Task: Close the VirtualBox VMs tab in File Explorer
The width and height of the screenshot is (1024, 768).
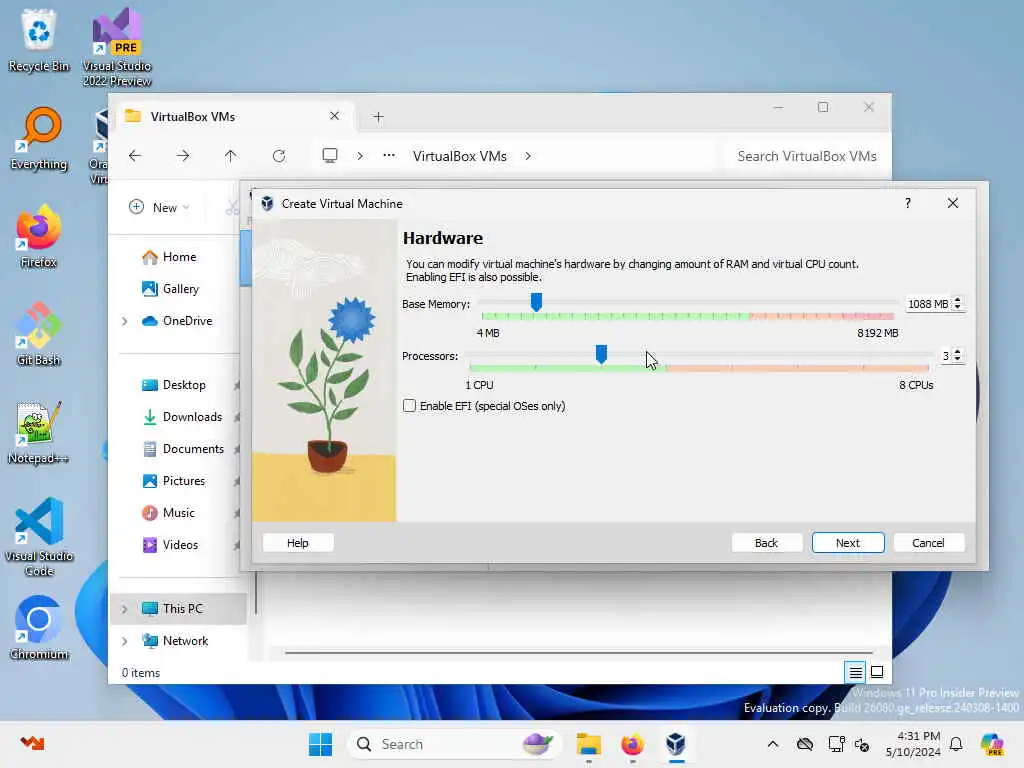Action: click(334, 116)
